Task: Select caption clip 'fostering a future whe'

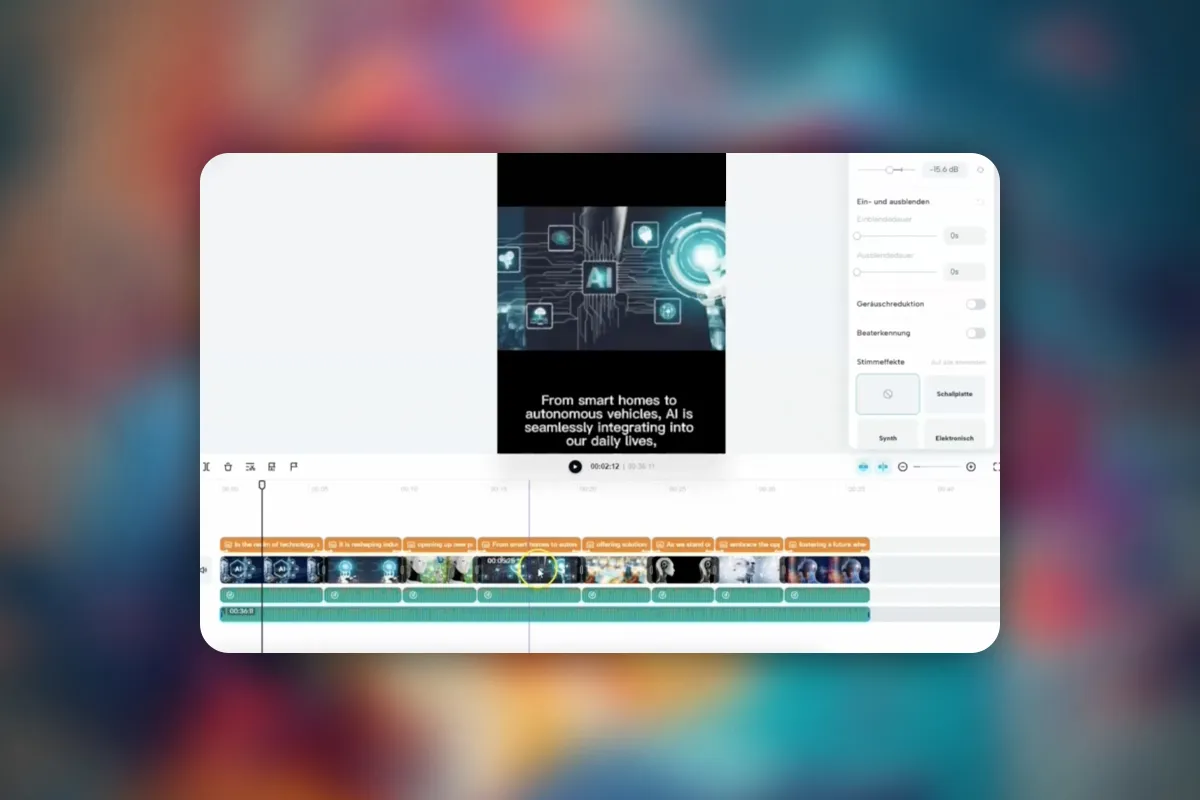Action: click(x=827, y=545)
